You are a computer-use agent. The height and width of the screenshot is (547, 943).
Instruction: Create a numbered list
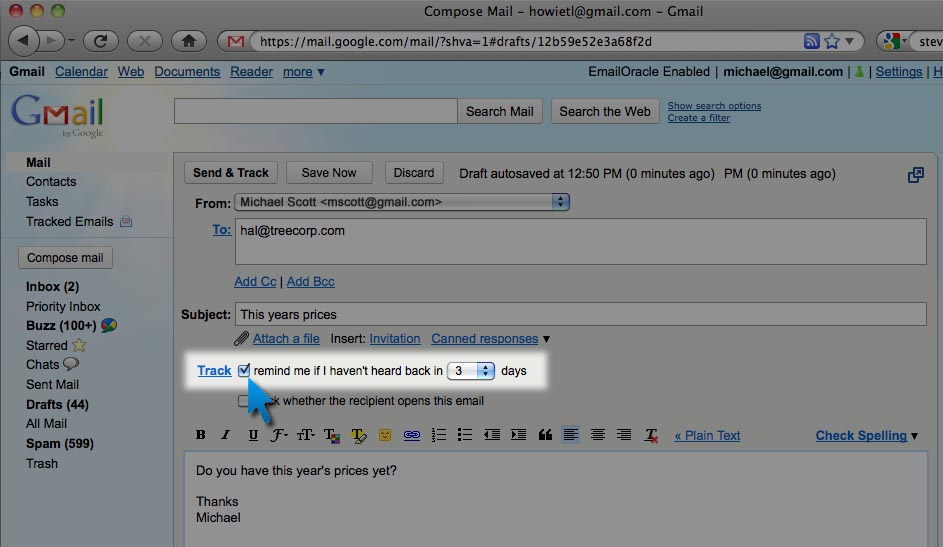[x=438, y=435]
